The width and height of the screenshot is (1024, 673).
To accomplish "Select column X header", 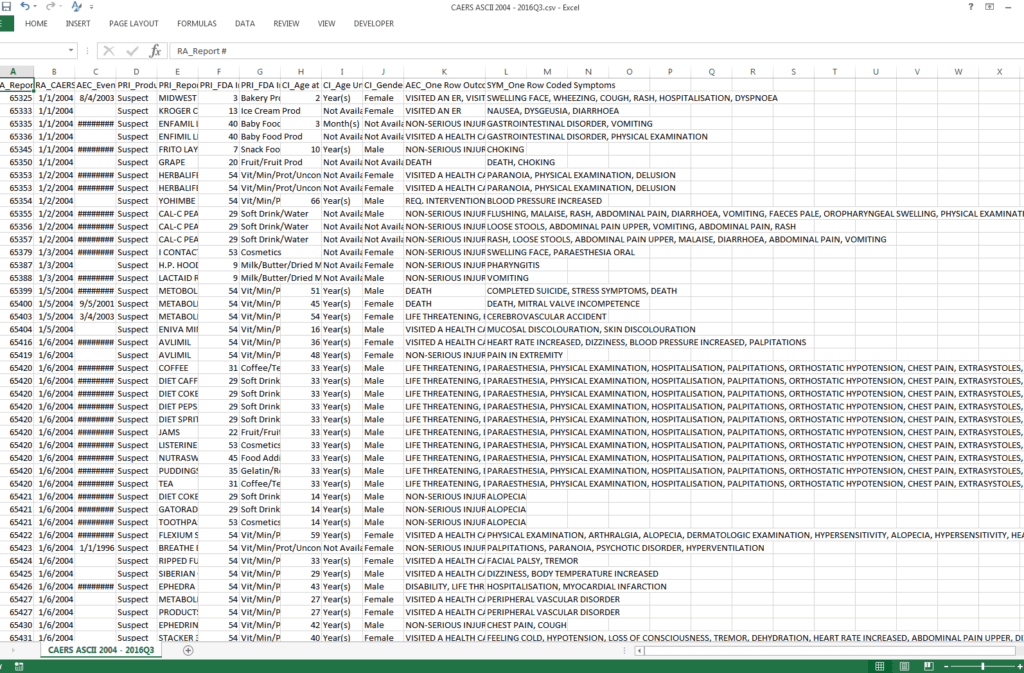I will click(x=999, y=72).
